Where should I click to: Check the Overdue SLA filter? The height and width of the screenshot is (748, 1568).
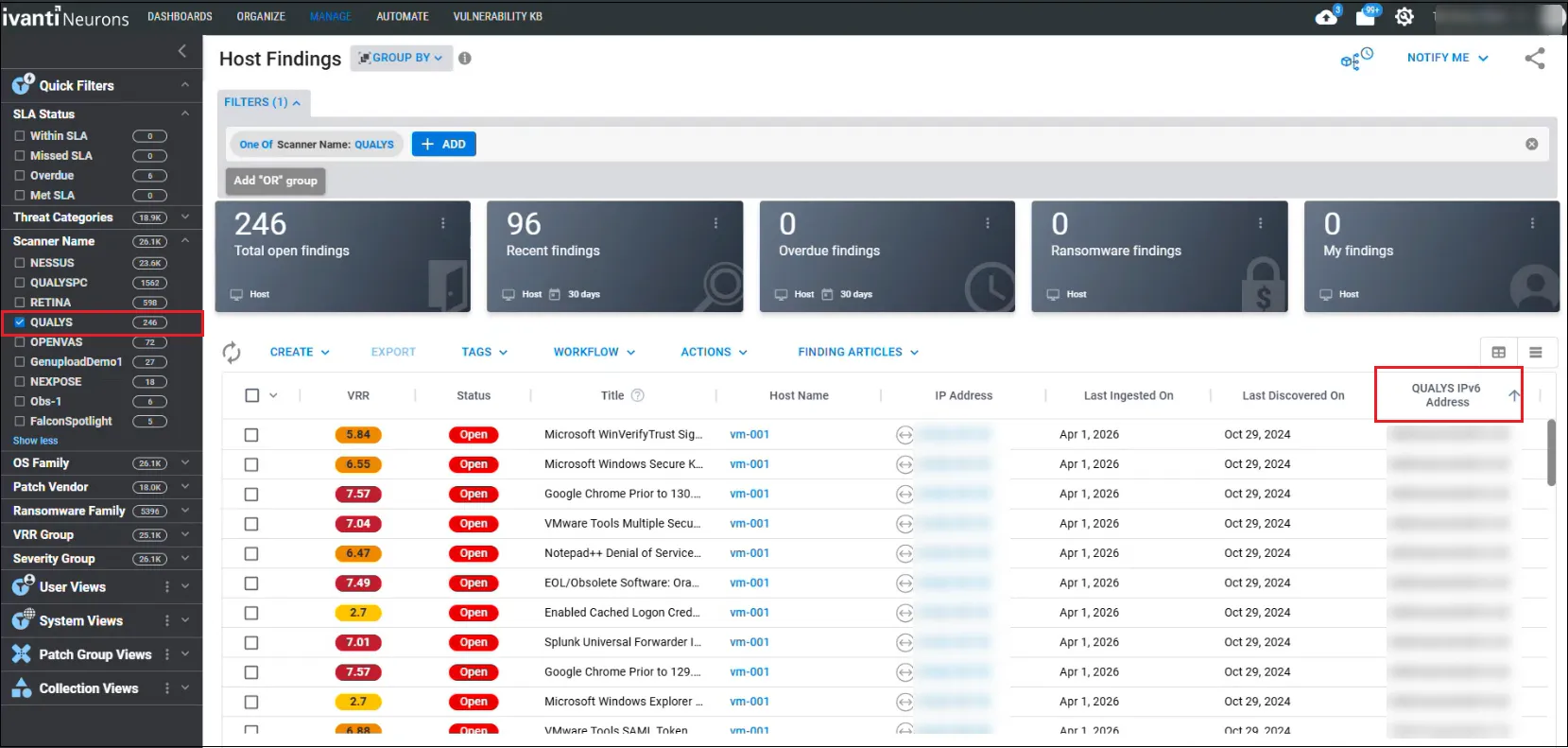click(20, 176)
